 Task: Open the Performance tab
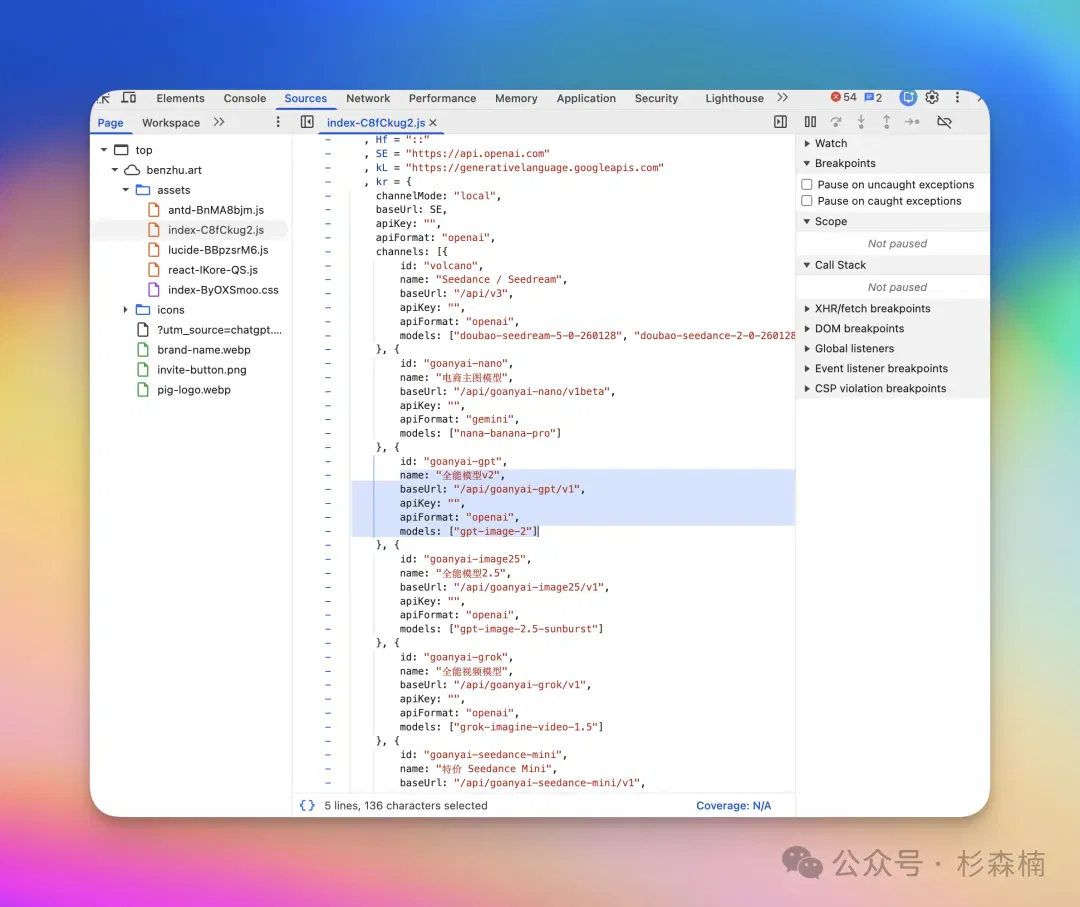(x=442, y=98)
